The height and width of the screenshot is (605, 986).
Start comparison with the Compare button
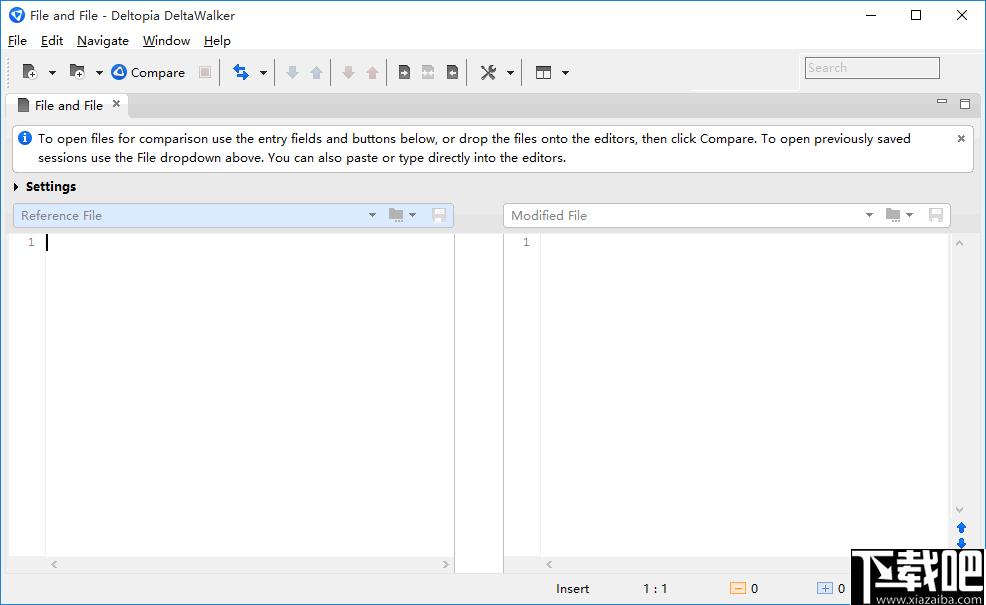(148, 72)
